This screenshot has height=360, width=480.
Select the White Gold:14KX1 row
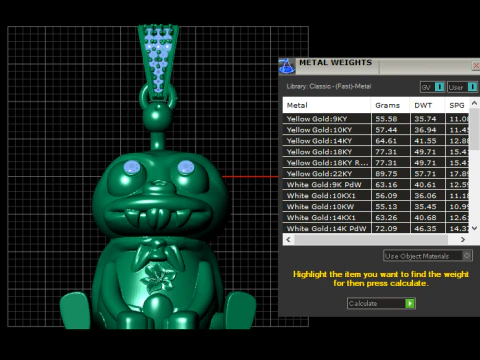(x=376, y=217)
